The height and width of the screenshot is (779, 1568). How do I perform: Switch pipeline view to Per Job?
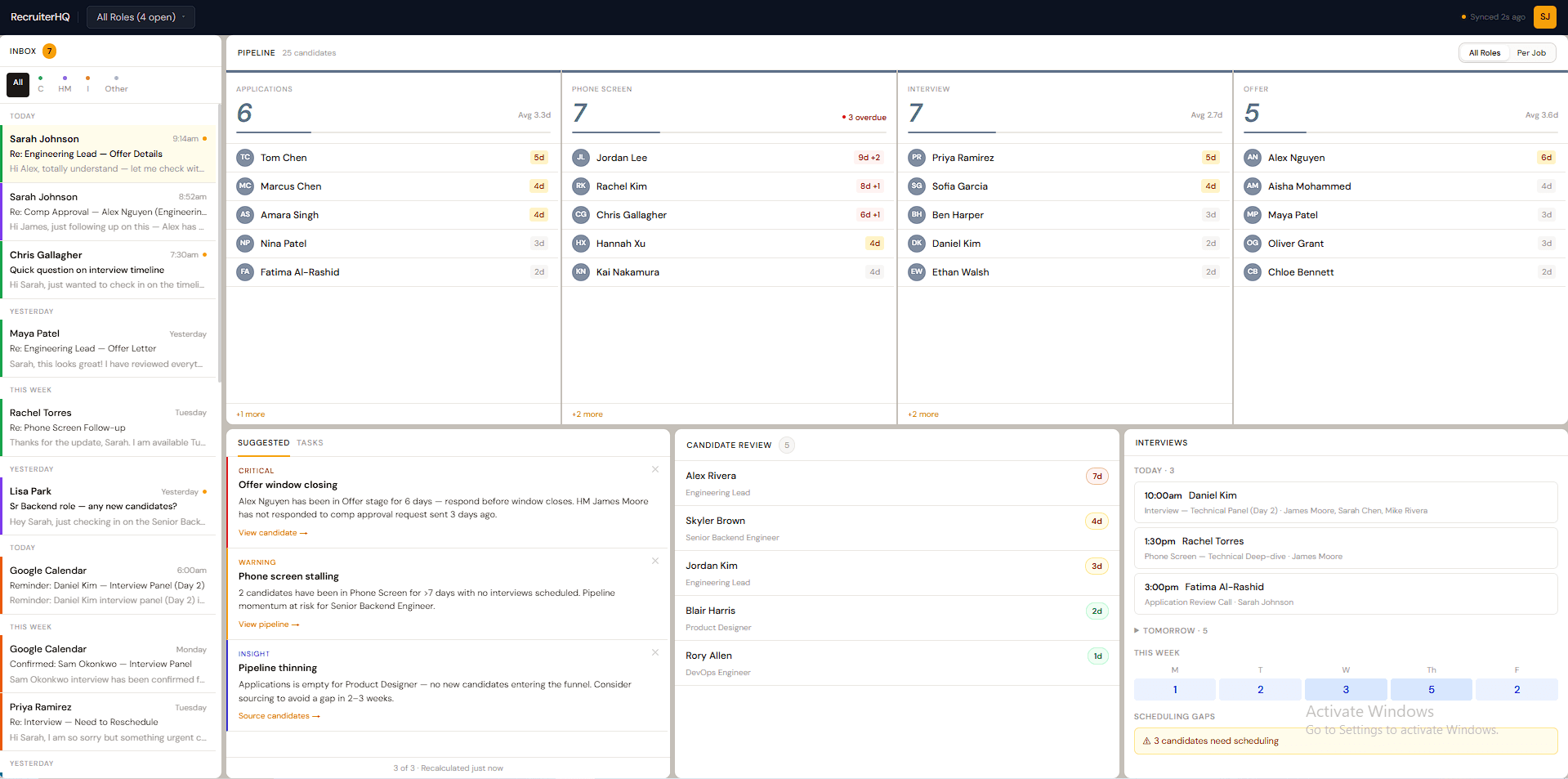(x=1533, y=52)
